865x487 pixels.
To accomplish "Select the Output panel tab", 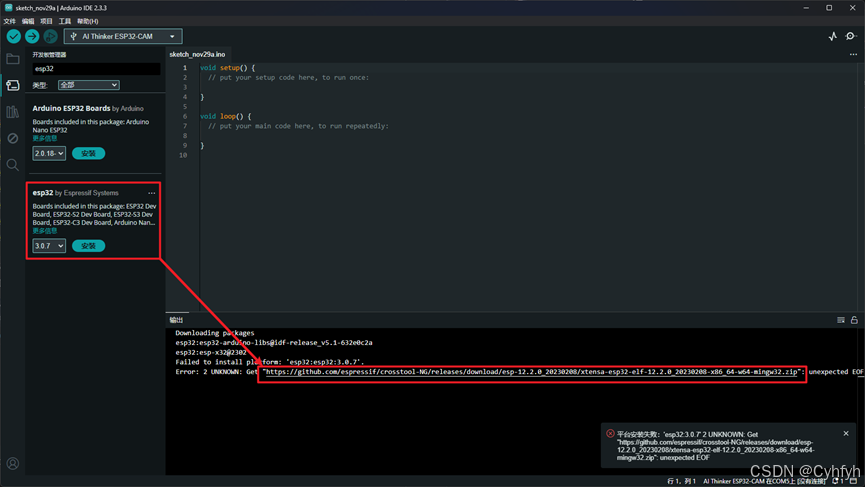I will [x=177, y=320].
